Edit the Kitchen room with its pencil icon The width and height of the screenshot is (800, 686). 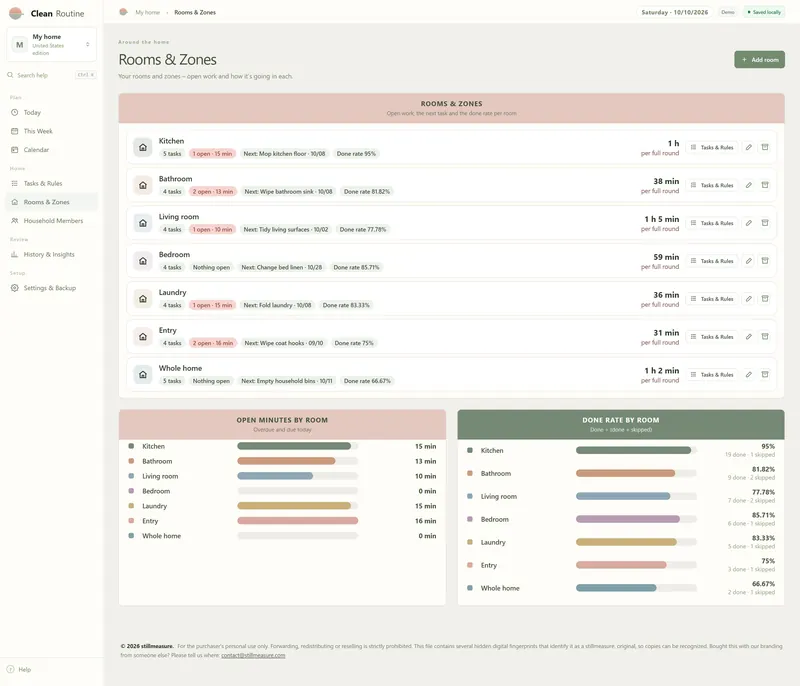pyautogui.click(x=748, y=147)
